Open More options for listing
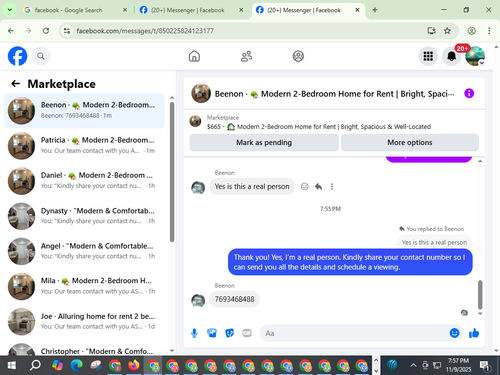The width and height of the screenshot is (500, 375). (x=410, y=143)
